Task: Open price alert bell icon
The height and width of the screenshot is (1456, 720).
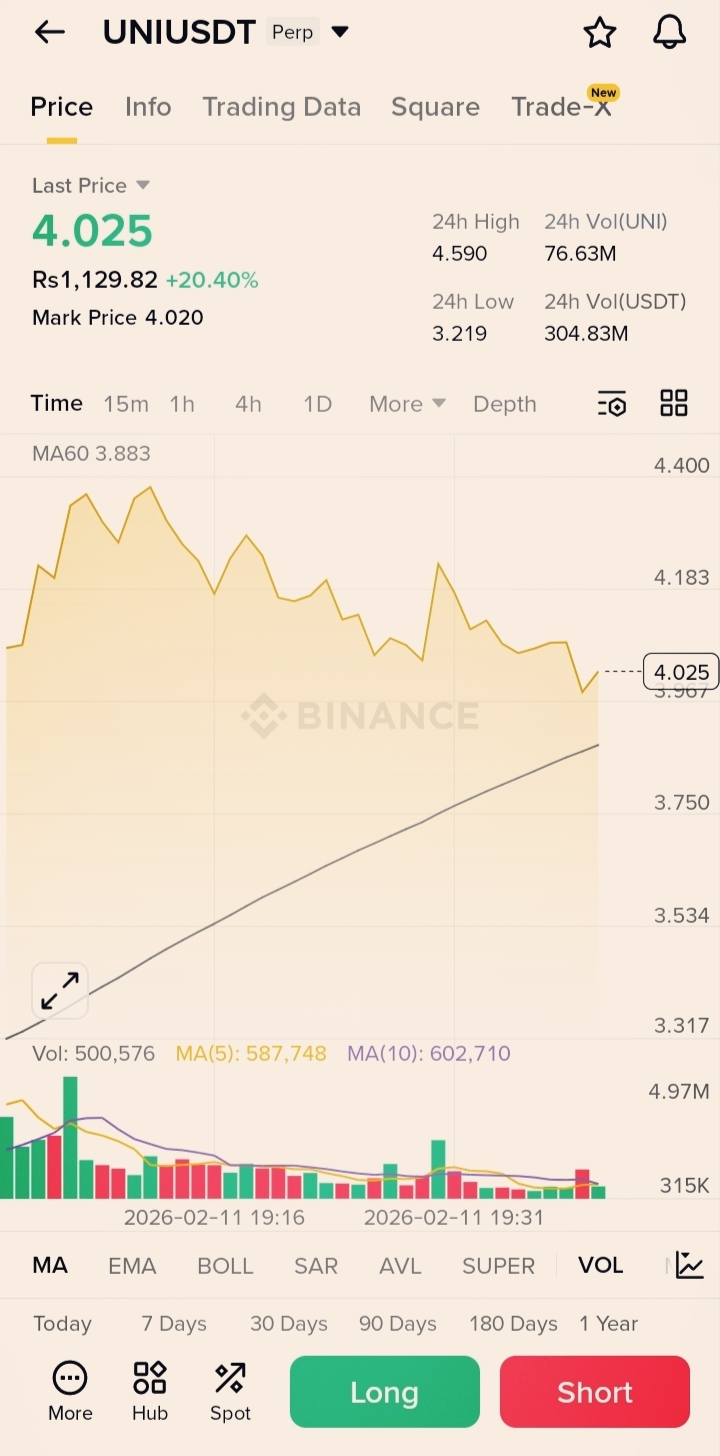Action: click(x=669, y=32)
